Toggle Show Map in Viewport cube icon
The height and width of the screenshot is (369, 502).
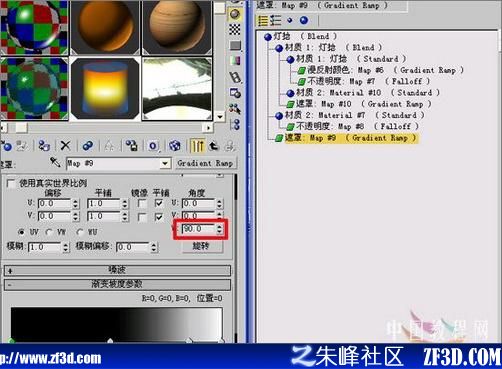[x=174, y=146]
